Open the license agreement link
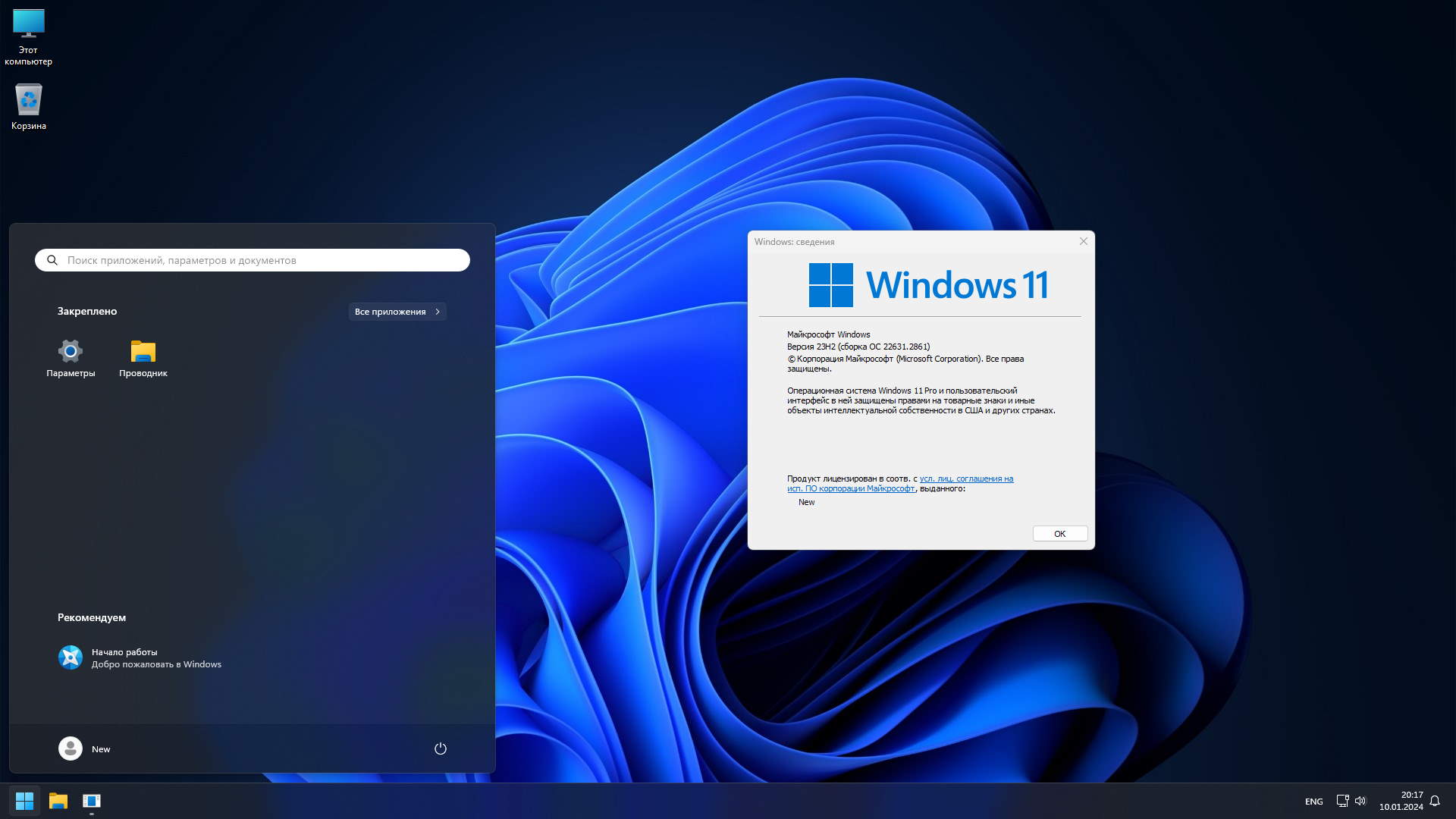This screenshot has width=1456, height=819. click(x=965, y=479)
